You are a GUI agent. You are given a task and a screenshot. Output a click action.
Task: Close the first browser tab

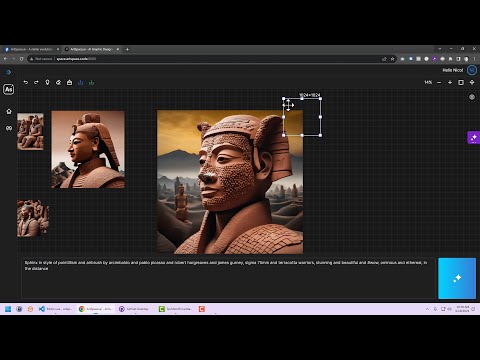click(x=58, y=49)
